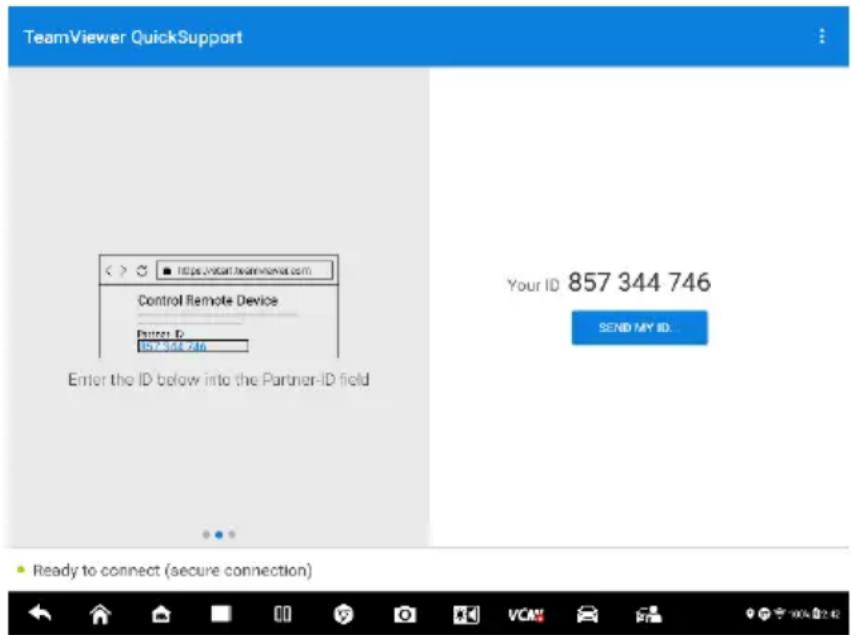Open the three-dot overflow menu
Image resolution: width=851 pixels, height=635 pixels.
822,36
